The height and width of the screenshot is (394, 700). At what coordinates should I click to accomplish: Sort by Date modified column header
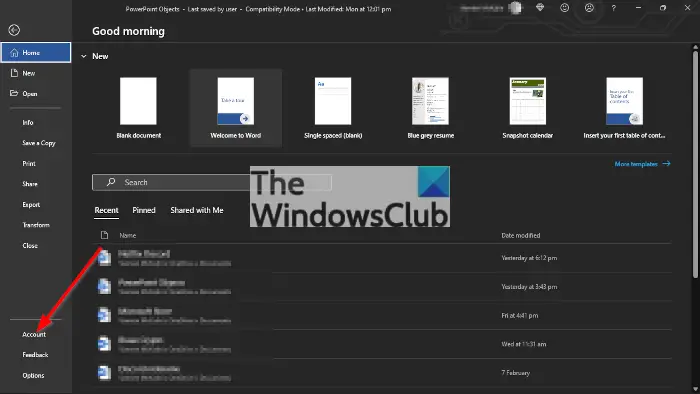coord(521,235)
